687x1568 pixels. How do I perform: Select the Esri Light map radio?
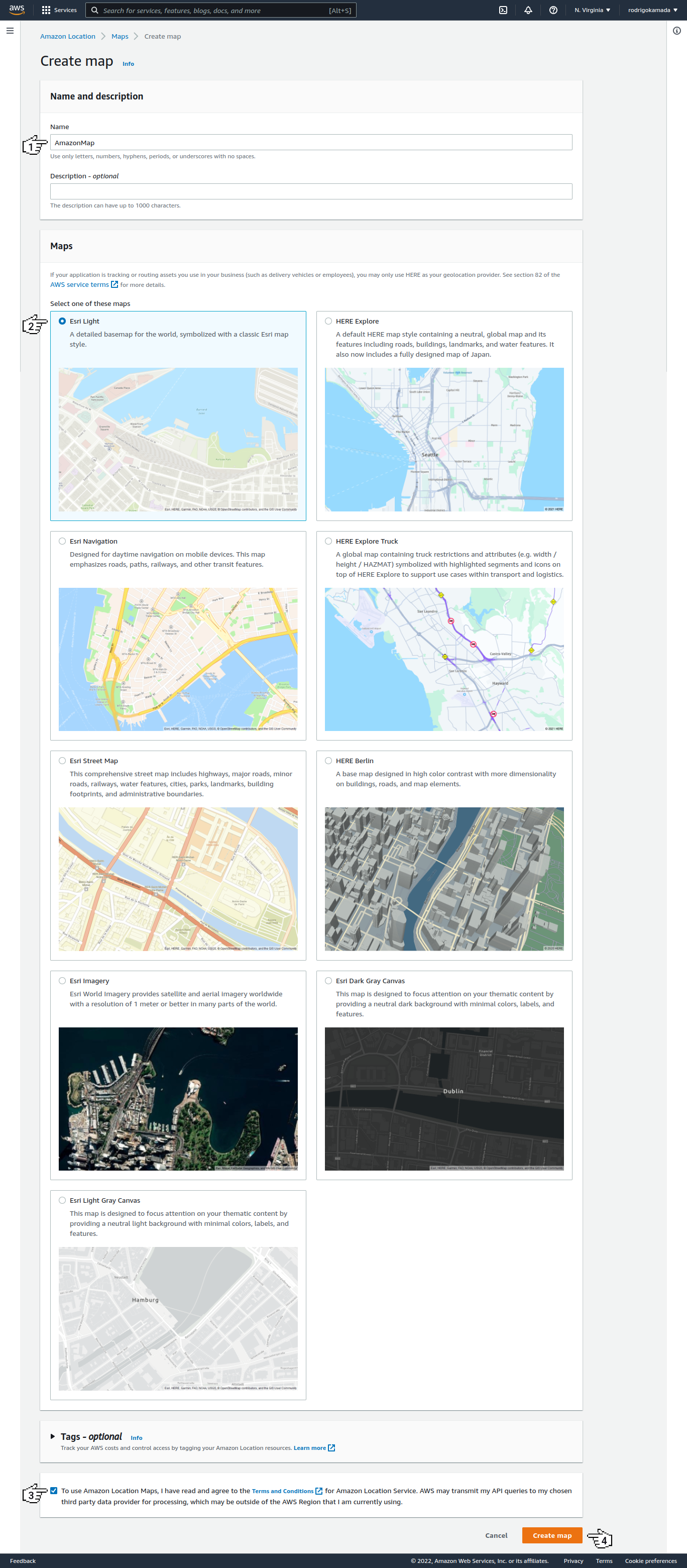coord(62,321)
